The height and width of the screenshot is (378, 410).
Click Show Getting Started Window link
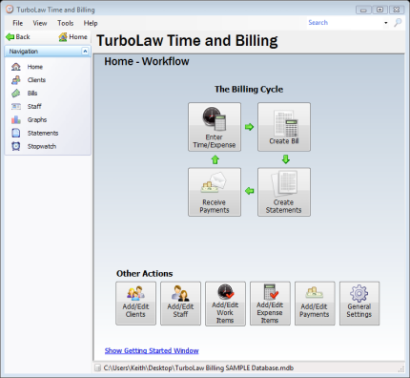152,351
